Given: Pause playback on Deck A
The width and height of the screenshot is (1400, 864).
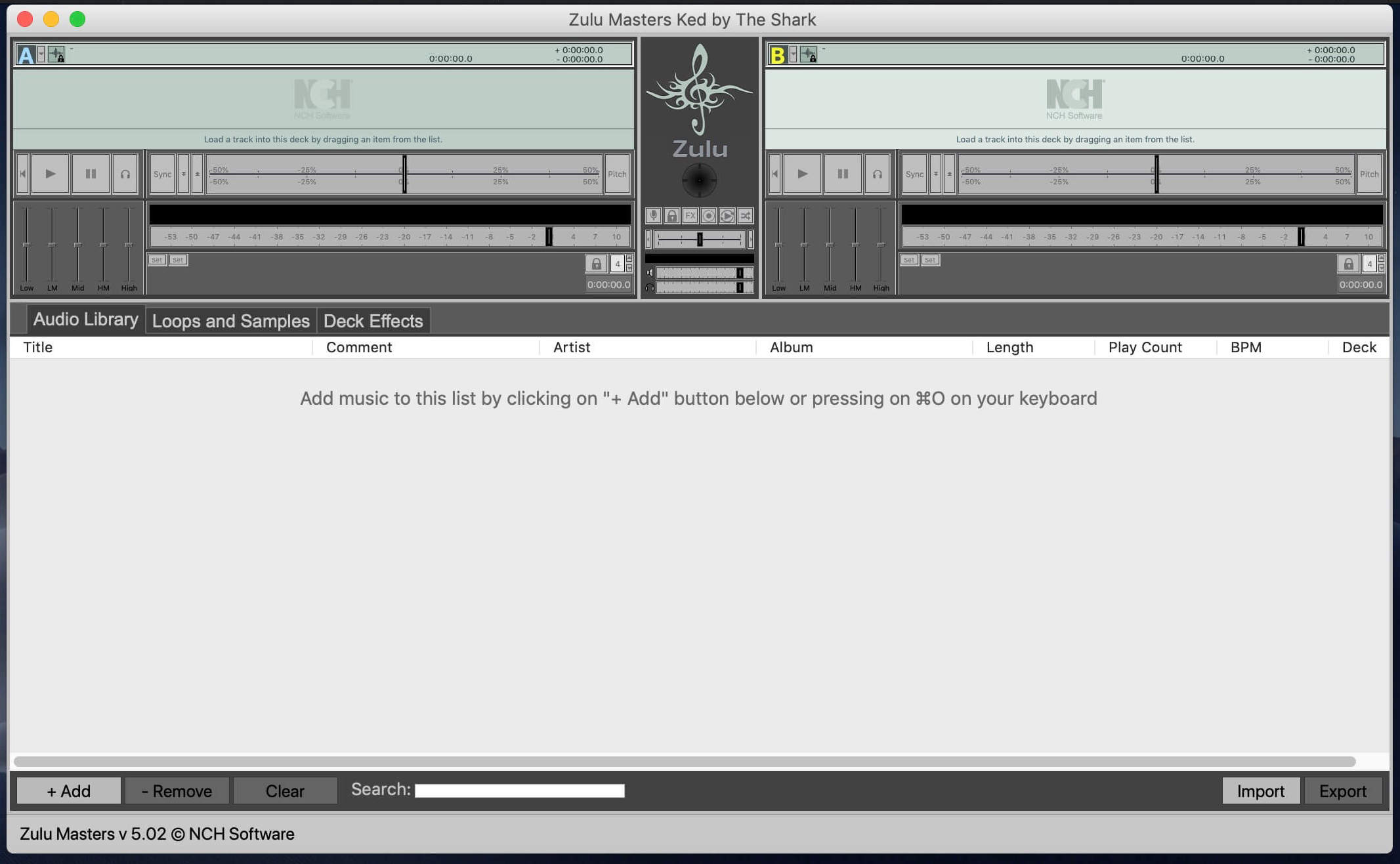Looking at the screenshot, I should point(91,174).
